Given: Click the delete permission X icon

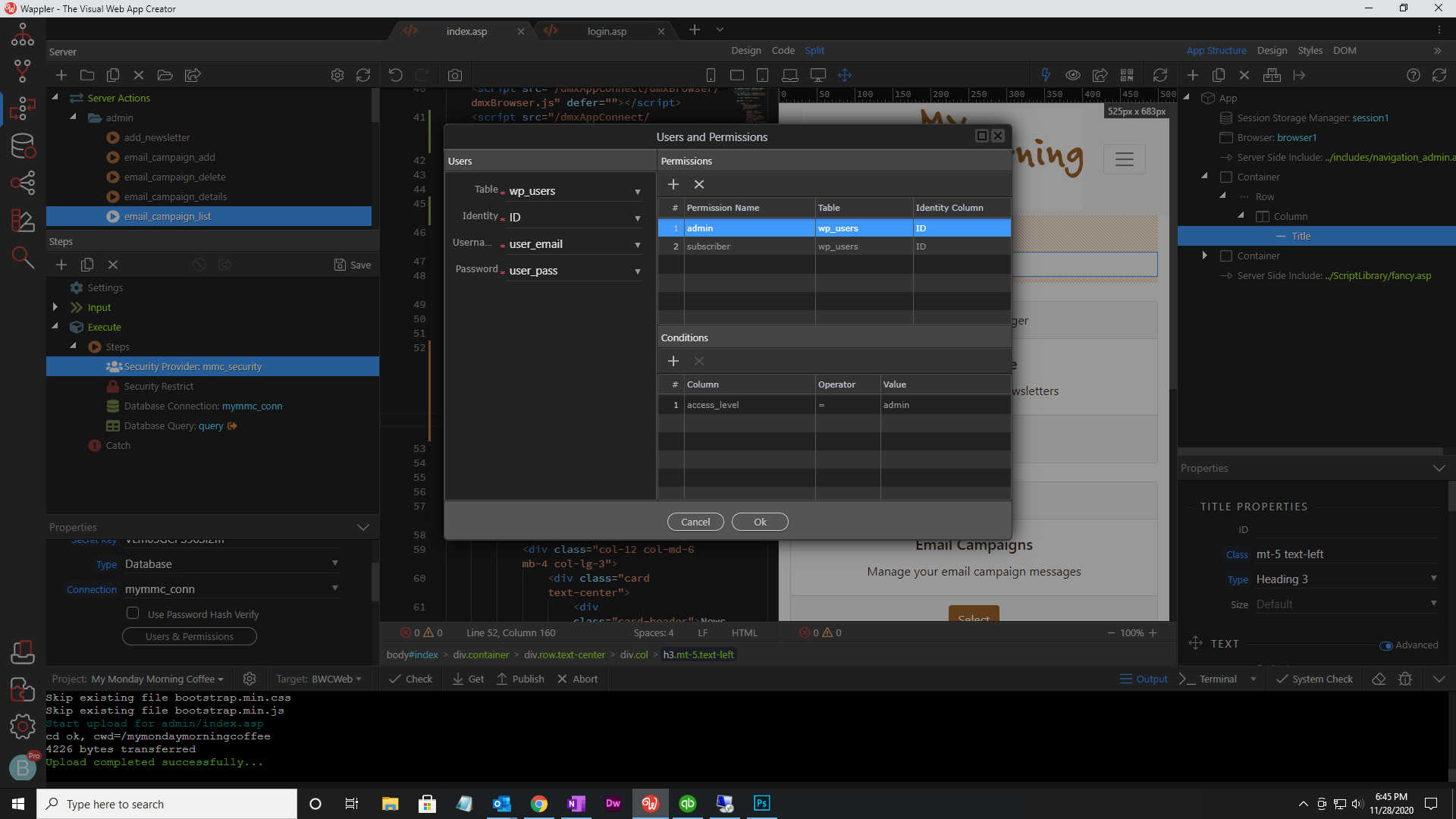Looking at the screenshot, I should point(699,184).
